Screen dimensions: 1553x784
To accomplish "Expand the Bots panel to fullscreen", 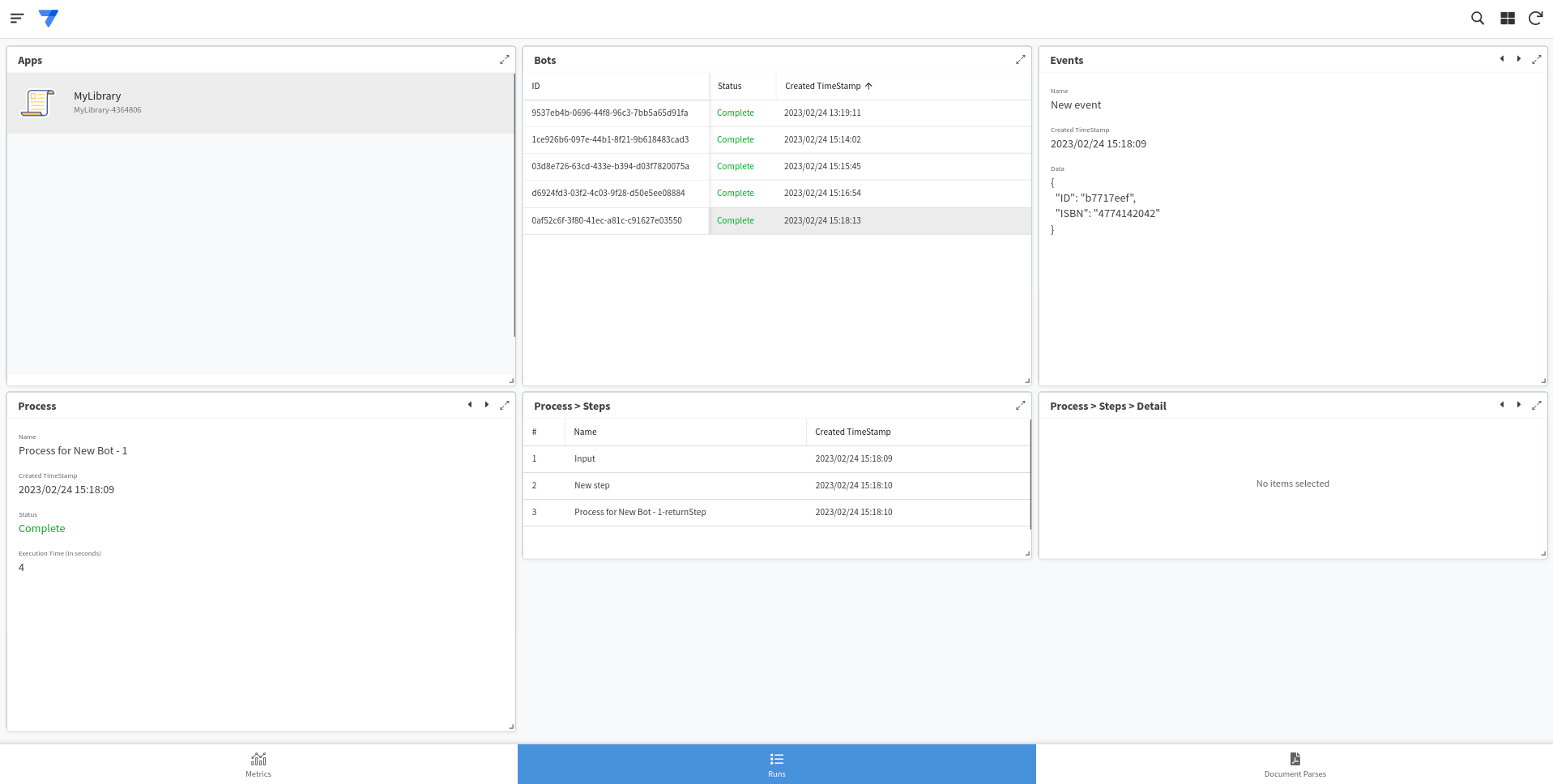I will (1020, 59).
